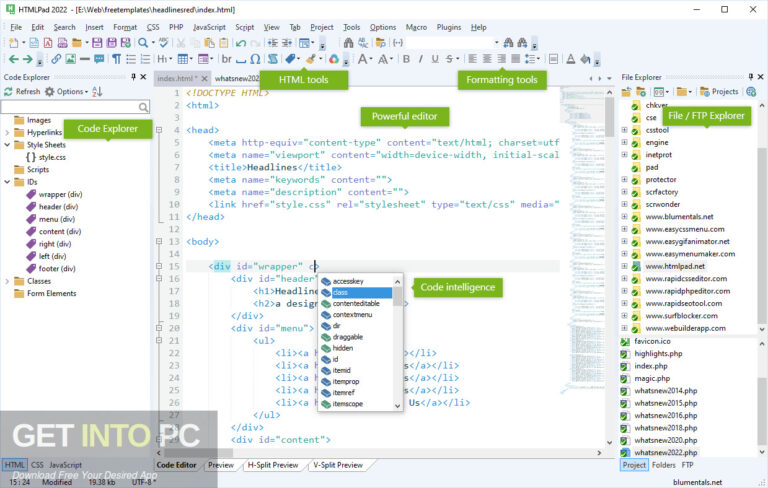The image size is (768, 488).
Task: Collapse the IDs tree node
Action: click(x=7, y=182)
